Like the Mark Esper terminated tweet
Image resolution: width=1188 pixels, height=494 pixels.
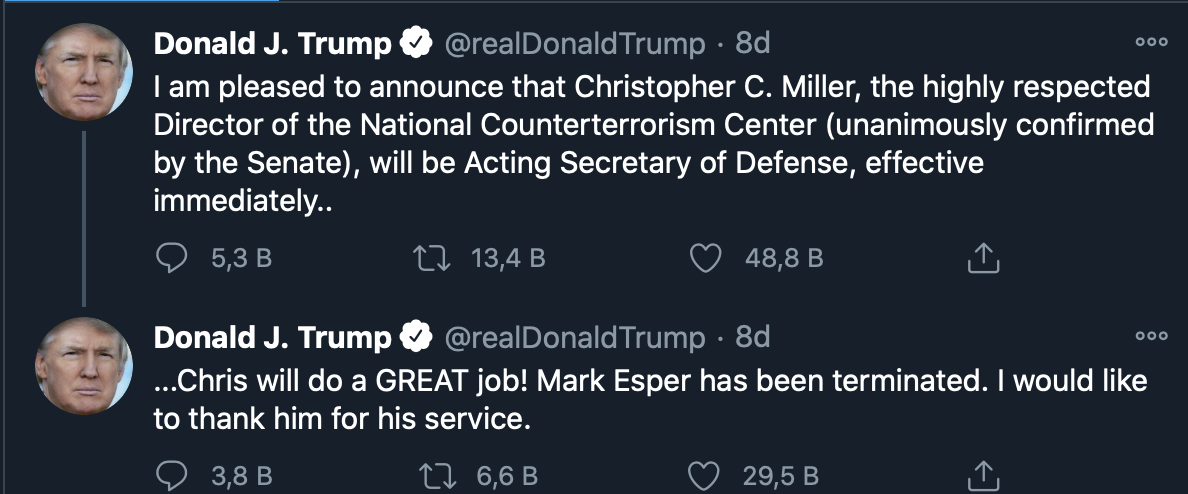click(707, 475)
